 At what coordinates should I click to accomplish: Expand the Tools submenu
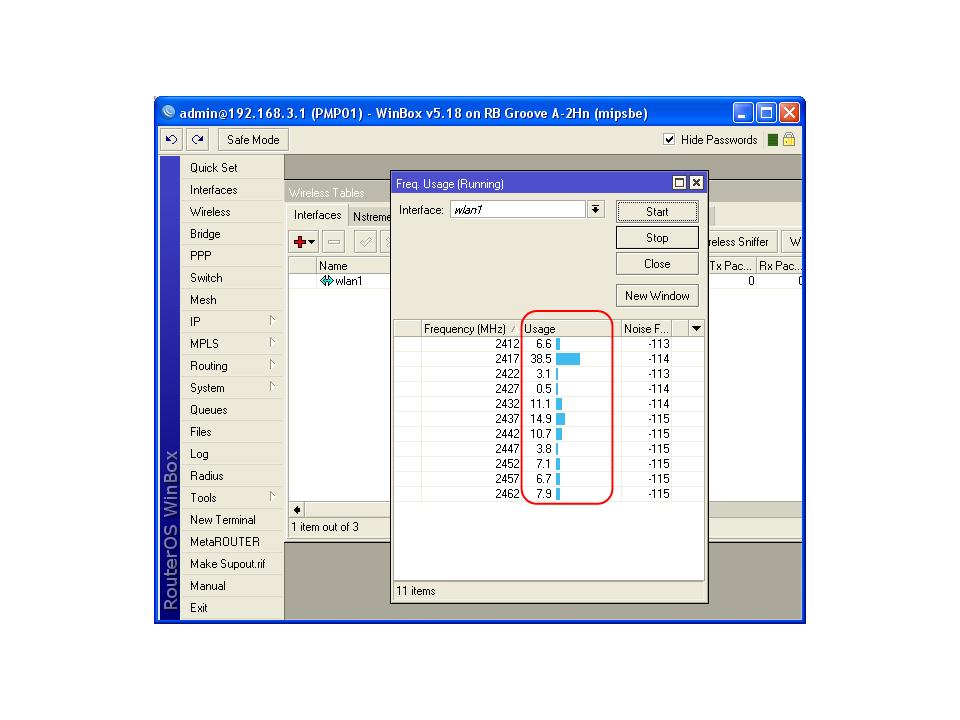click(272, 497)
